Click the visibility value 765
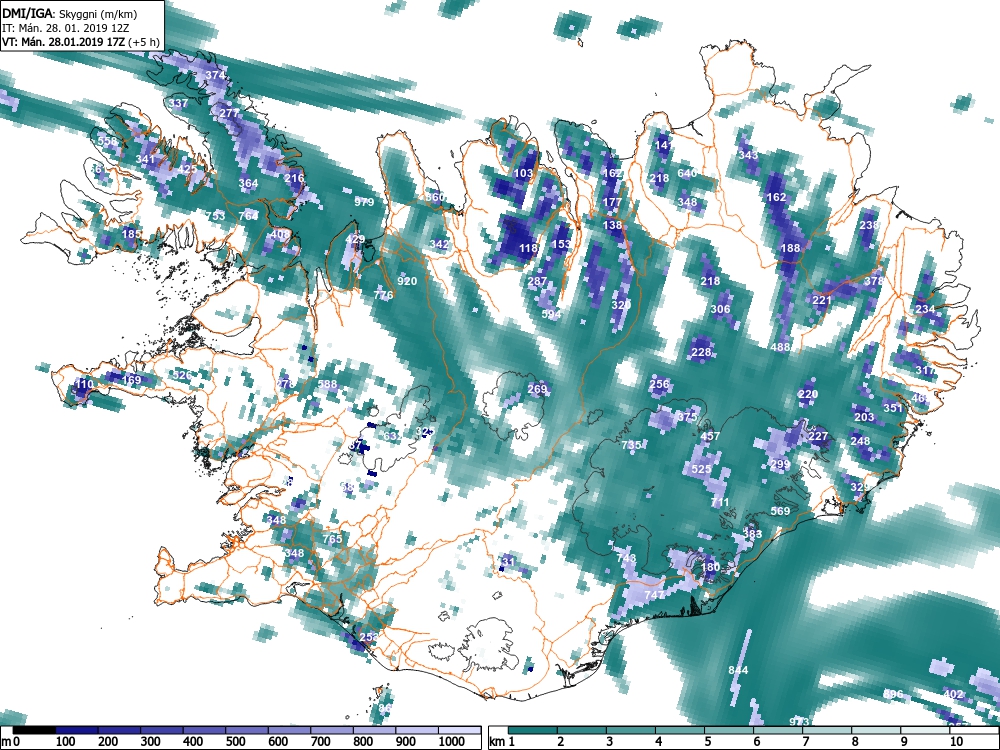 (332, 538)
